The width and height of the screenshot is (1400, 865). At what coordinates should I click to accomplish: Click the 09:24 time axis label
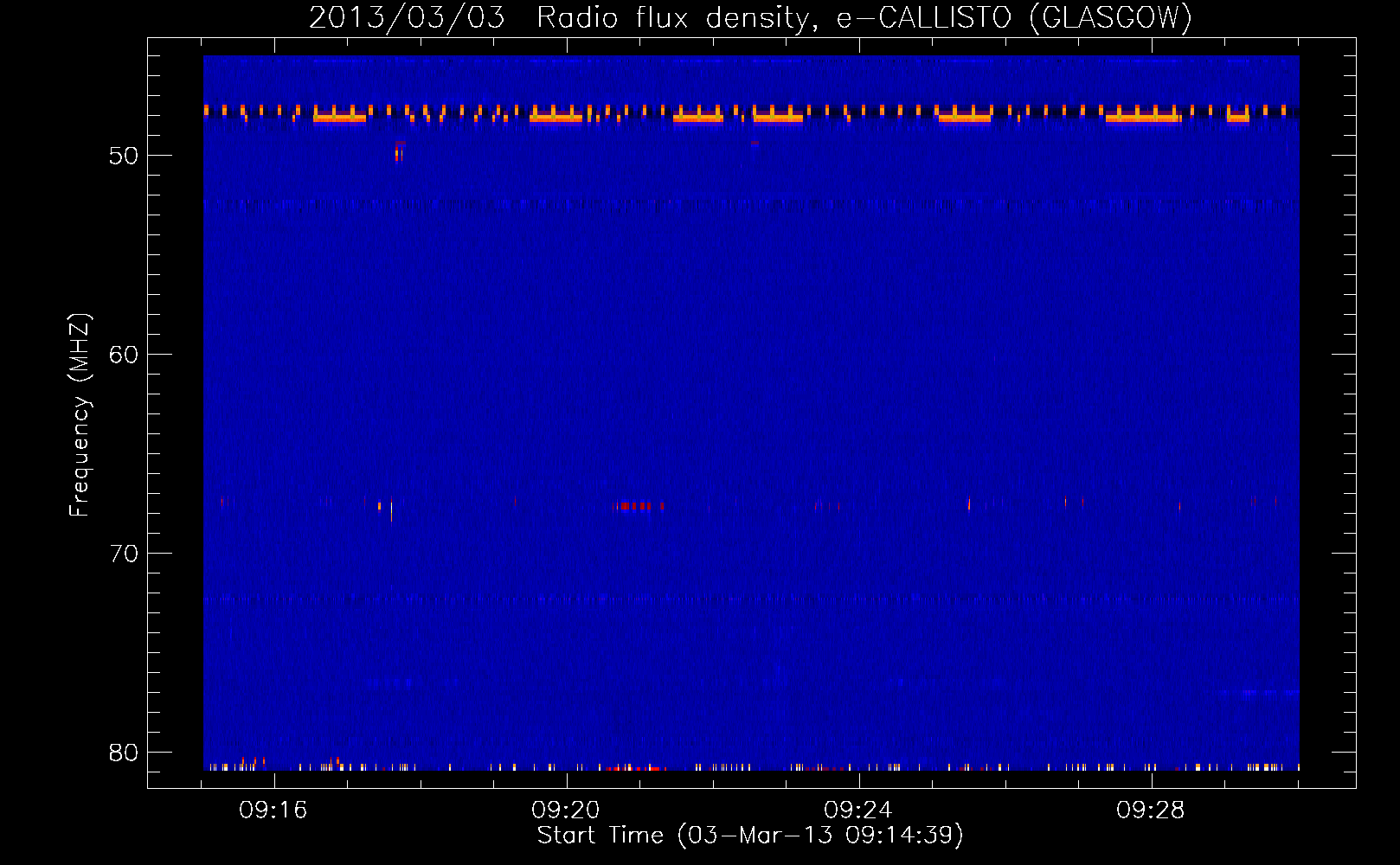pyautogui.click(x=858, y=811)
